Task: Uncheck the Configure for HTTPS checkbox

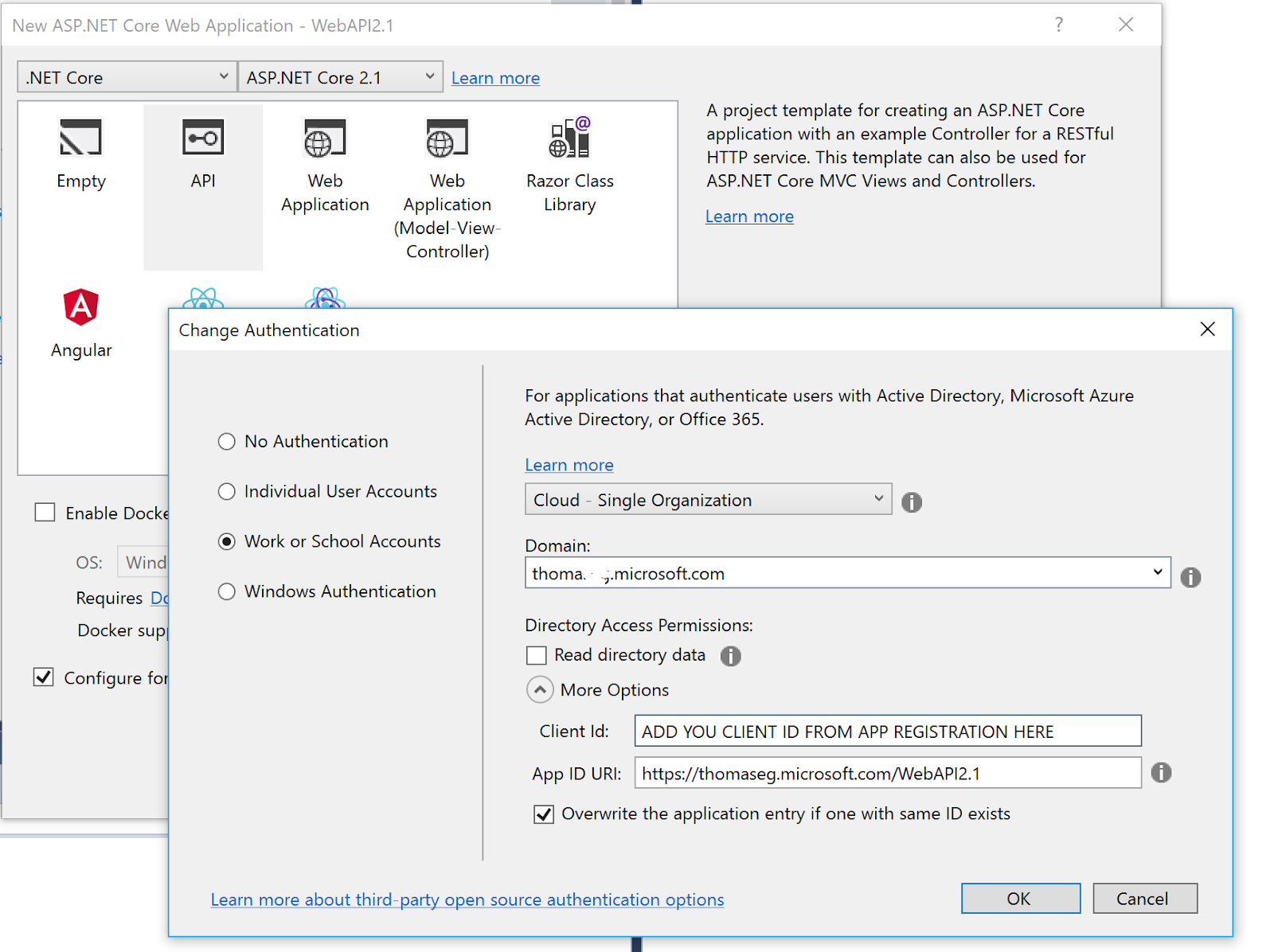Action: tap(44, 677)
